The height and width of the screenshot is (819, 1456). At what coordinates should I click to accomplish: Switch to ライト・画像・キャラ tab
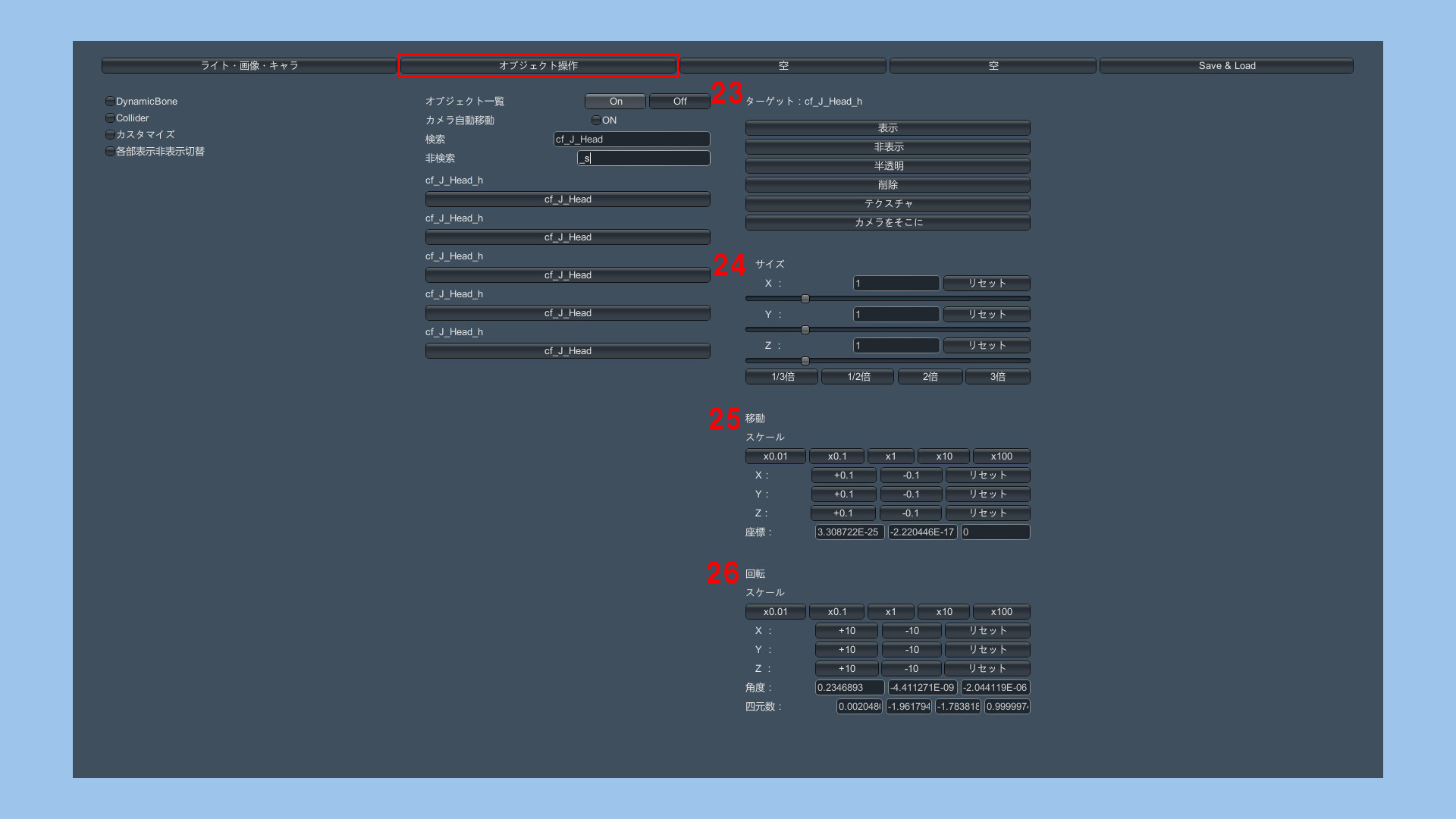[x=249, y=66]
